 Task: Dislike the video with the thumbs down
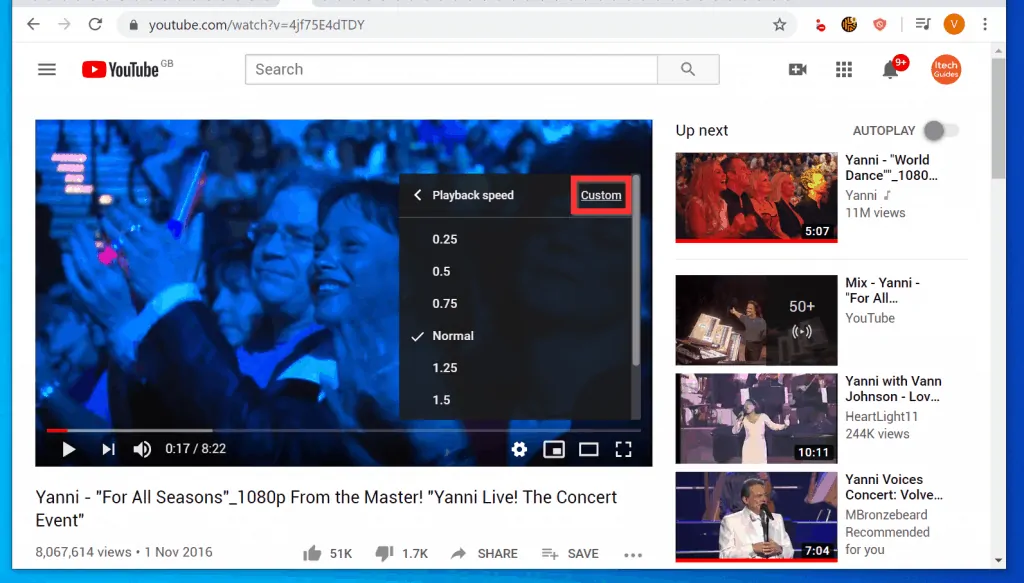point(384,554)
